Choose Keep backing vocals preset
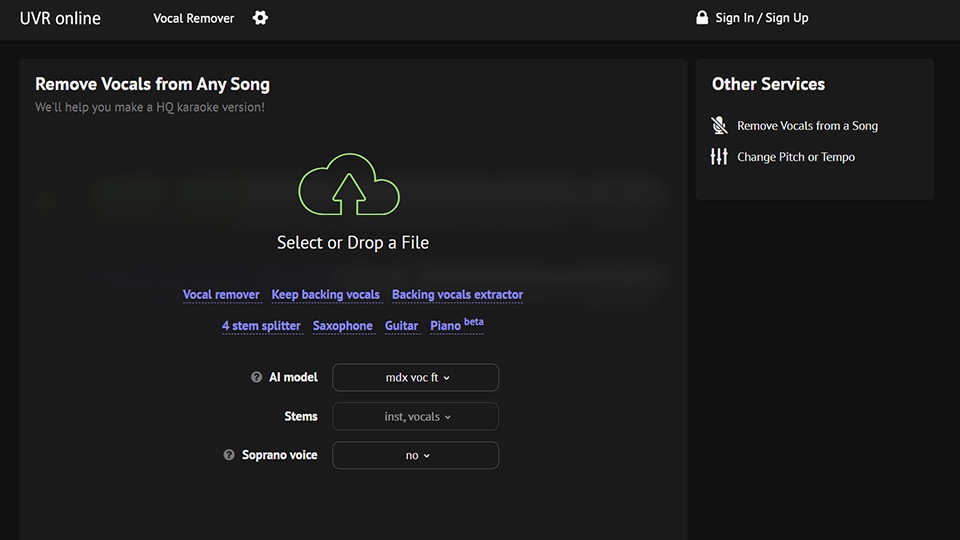960x540 pixels. pos(326,295)
